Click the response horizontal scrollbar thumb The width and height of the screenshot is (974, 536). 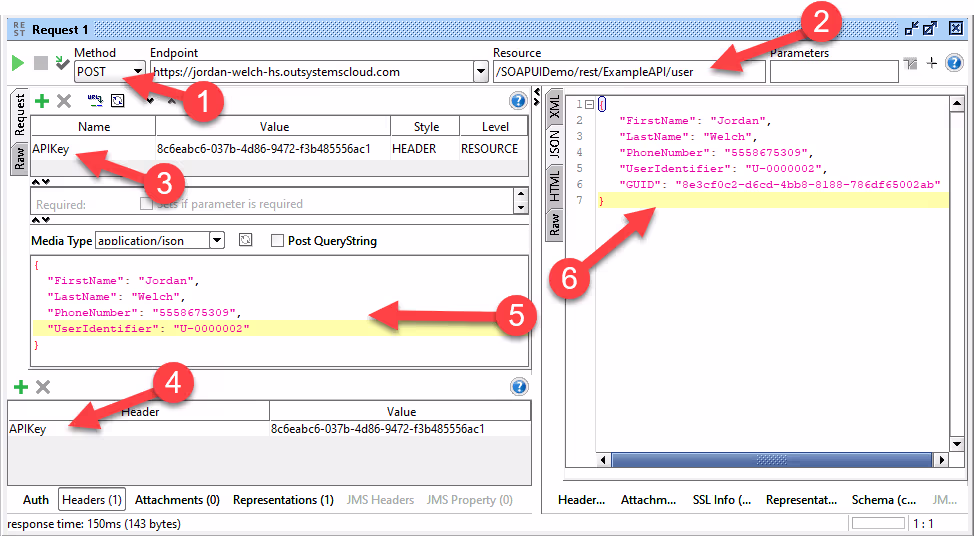pos(771,460)
